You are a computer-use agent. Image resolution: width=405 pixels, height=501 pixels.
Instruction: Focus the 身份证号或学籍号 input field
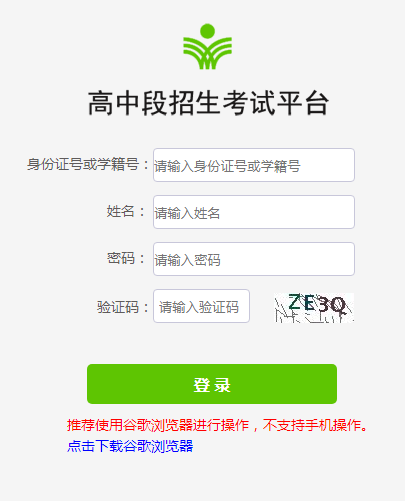pos(254,165)
